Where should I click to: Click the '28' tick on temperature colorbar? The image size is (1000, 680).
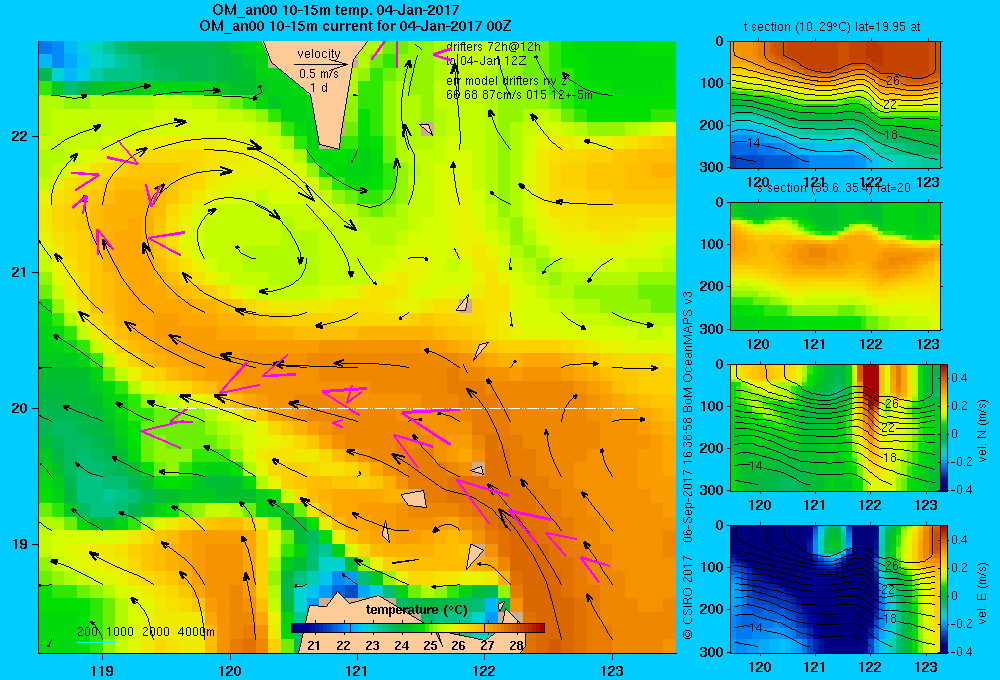(517, 645)
